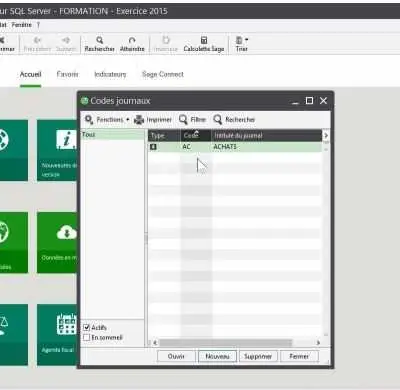Open the ? help menu

coord(38,25)
